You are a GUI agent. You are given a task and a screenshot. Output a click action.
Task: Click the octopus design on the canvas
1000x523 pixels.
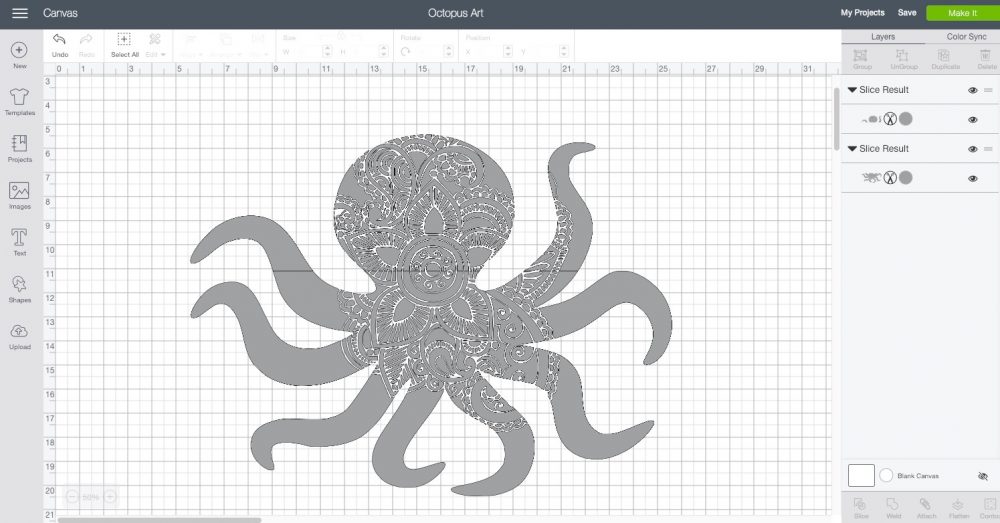point(431,315)
